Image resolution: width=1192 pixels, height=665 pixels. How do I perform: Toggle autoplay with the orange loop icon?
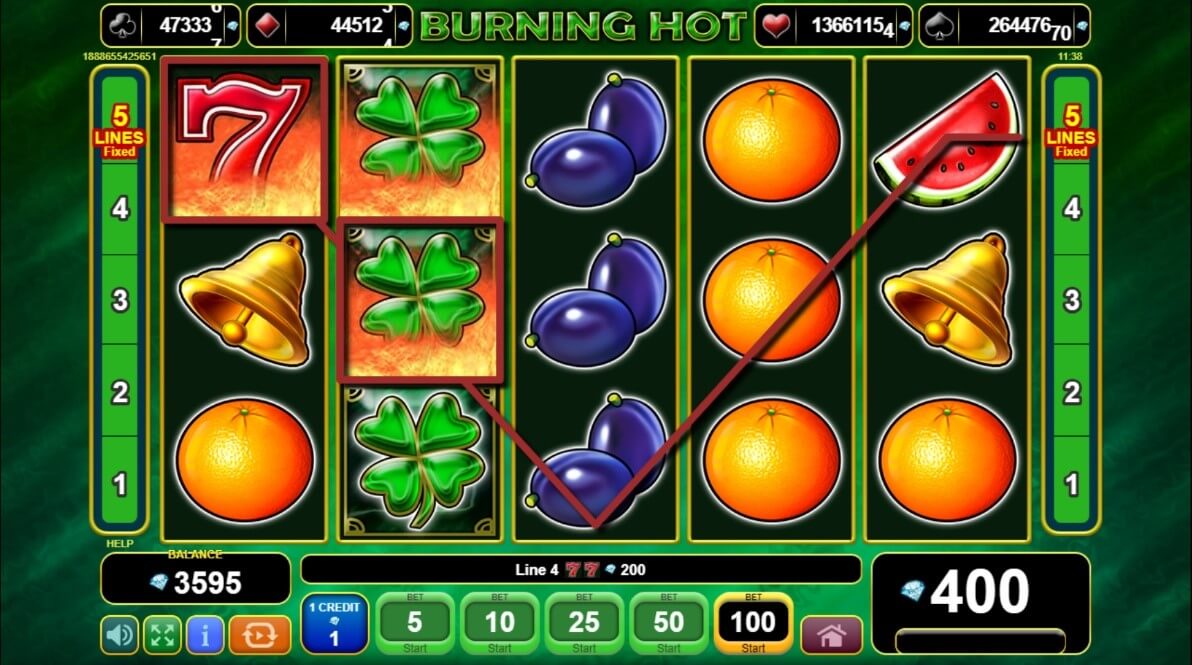click(259, 635)
